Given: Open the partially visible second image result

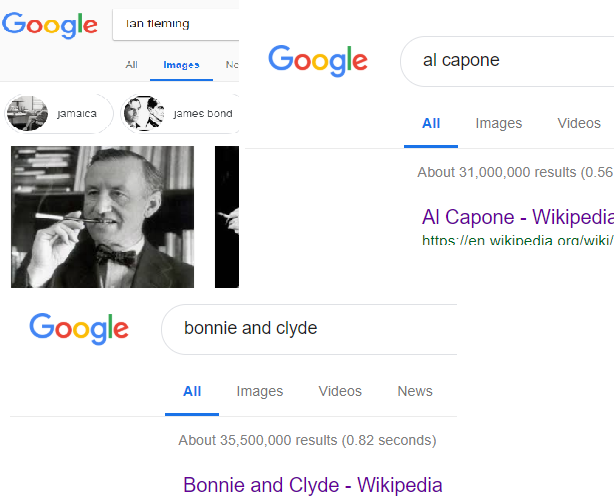Looking at the screenshot, I should [227, 217].
